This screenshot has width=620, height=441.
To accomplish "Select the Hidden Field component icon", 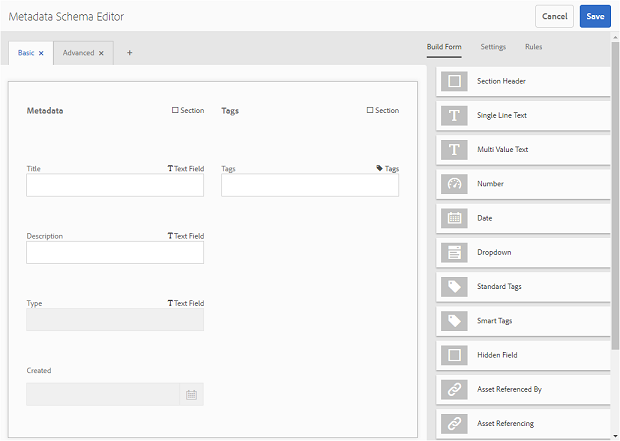I will click(x=454, y=355).
